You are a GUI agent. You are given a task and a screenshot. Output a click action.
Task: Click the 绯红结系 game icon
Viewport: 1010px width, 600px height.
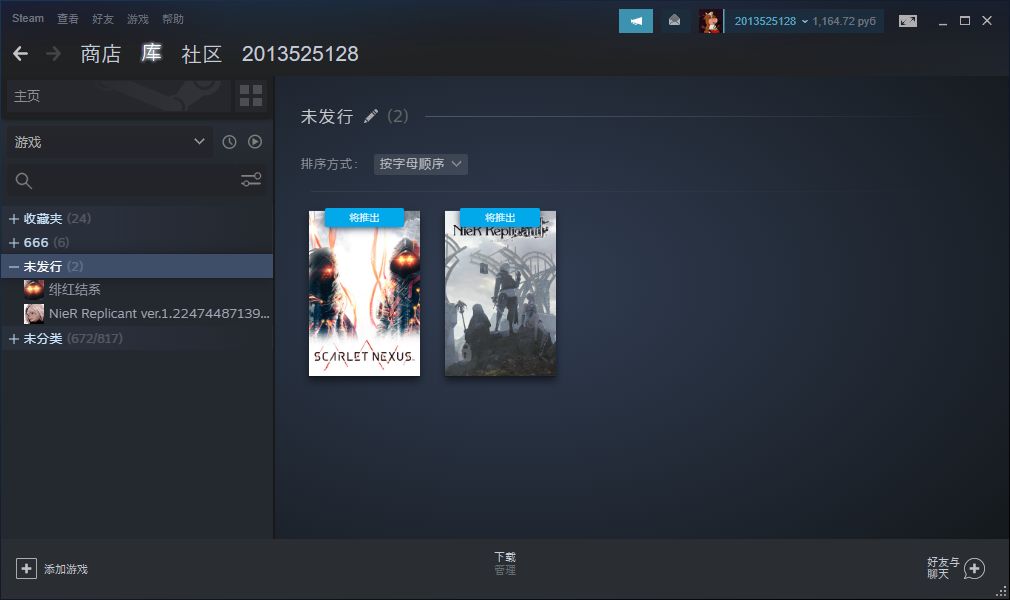tap(34, 289)
